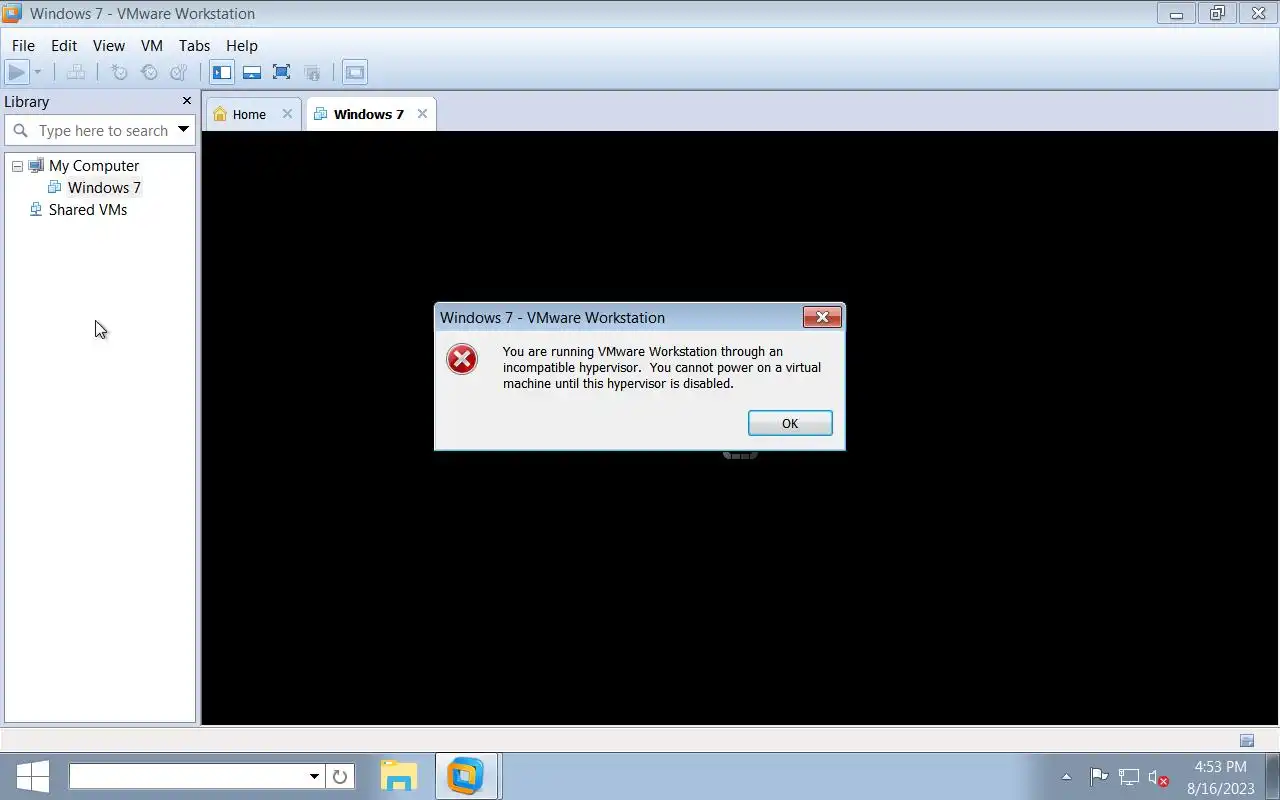
Task: Close the Windows 7 tab
Action: (x=422, y=114)
